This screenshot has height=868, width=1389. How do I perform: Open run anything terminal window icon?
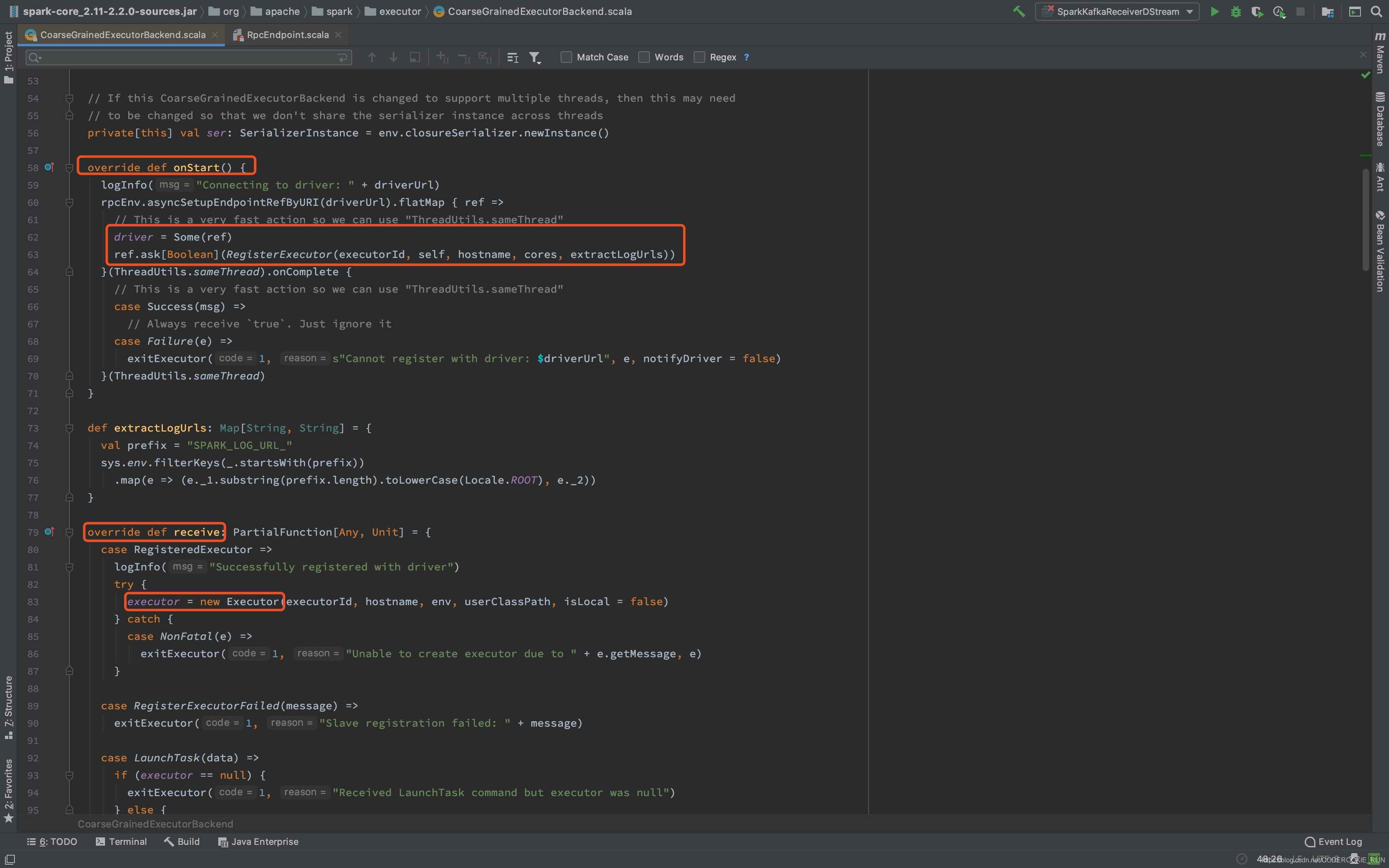coord(1355,12)
